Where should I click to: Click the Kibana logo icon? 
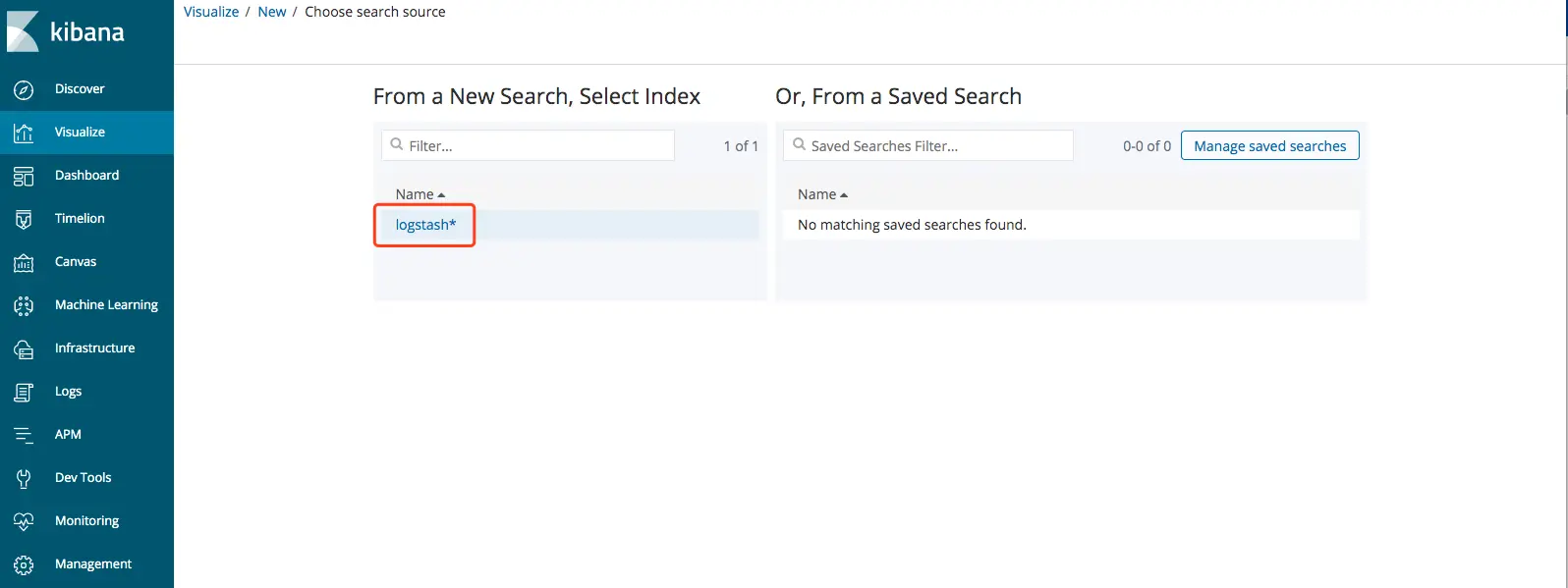(23, 31)
